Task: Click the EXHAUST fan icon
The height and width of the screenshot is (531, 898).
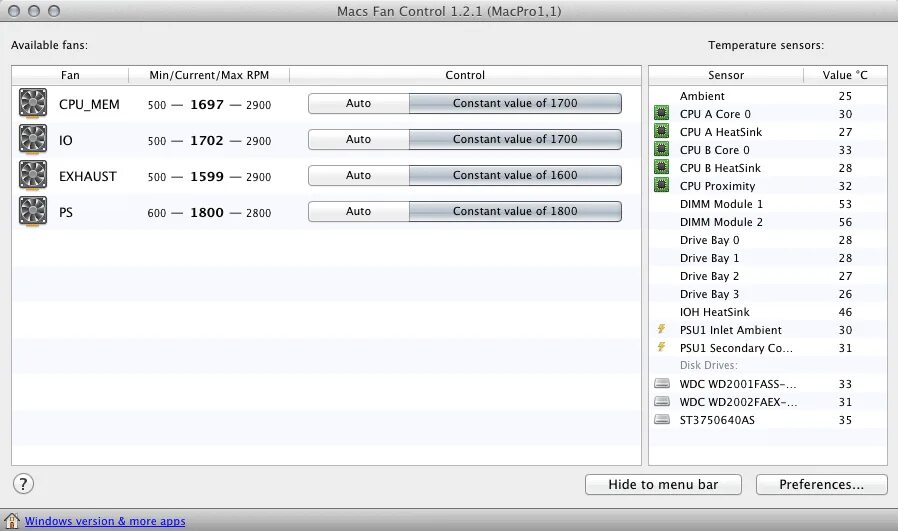Action: point(33,176)
